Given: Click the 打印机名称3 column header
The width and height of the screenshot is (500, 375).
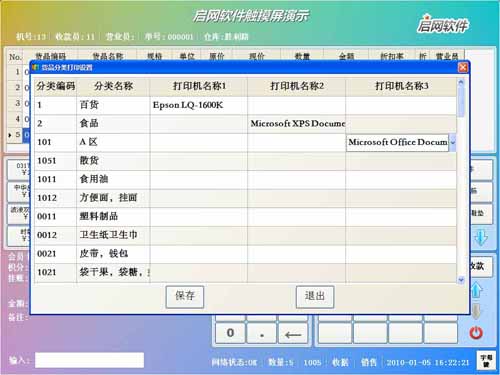Looking at the screenshot, I should pyautogui.click(x=401, y=87).
